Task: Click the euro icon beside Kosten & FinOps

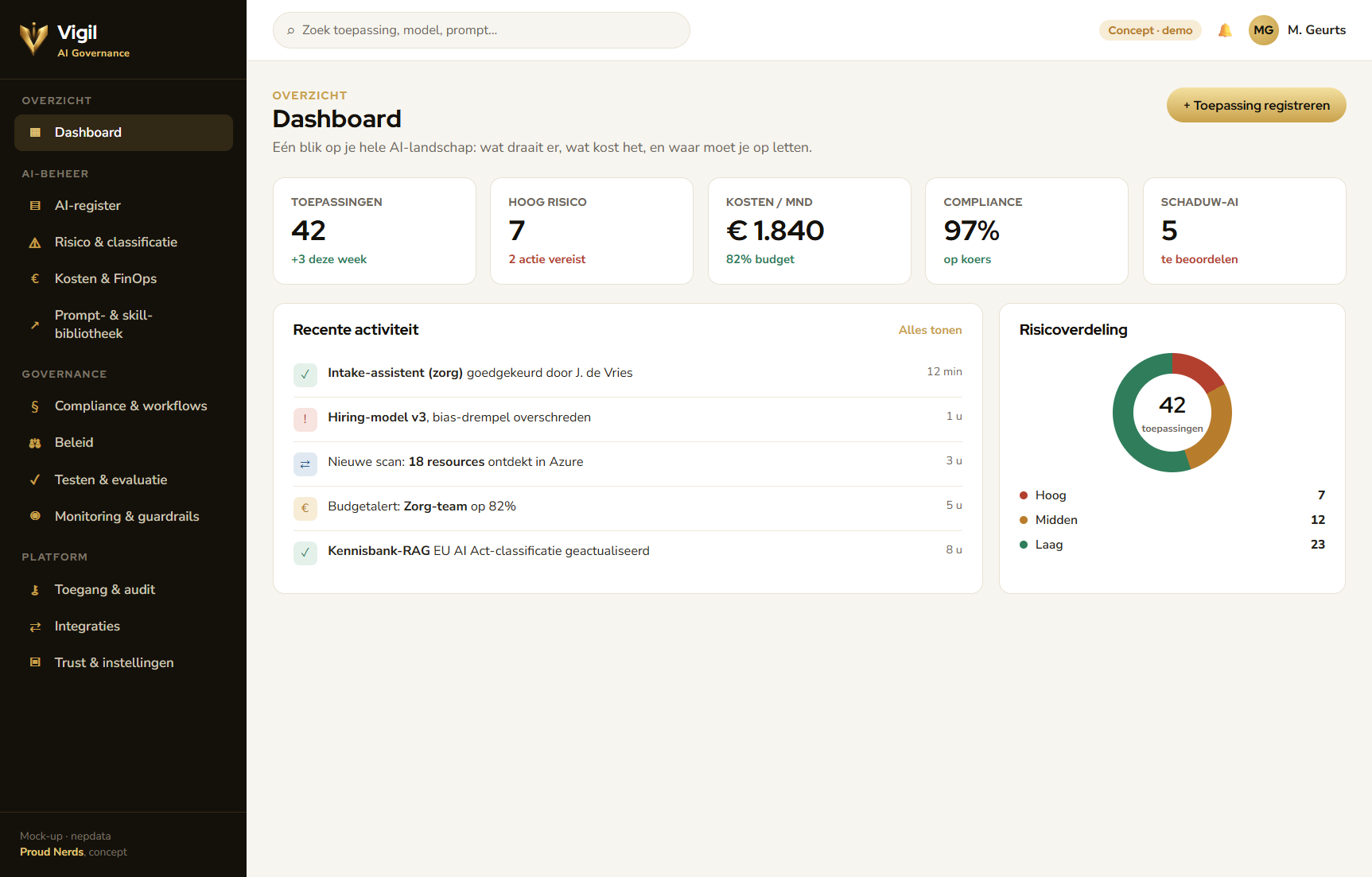Action: 35,279
